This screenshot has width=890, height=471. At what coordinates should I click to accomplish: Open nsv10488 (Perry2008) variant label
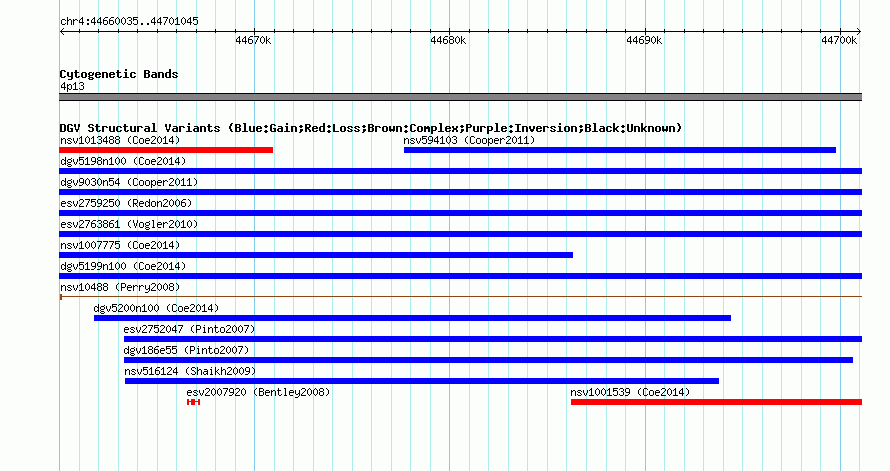(120, 287)
